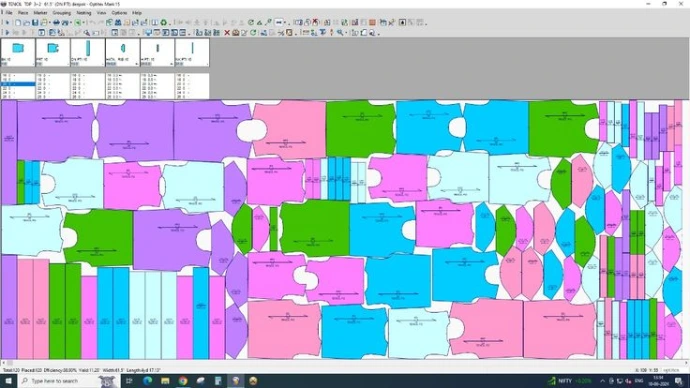
Task: Click the Open file folder icon
Action: 26,22
